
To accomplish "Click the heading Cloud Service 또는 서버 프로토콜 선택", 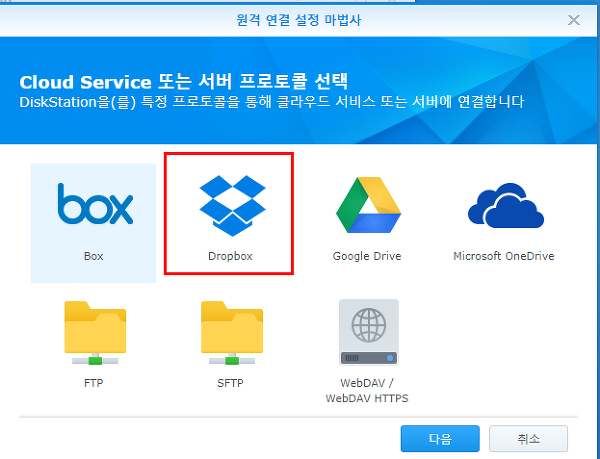I will (184, 81).
